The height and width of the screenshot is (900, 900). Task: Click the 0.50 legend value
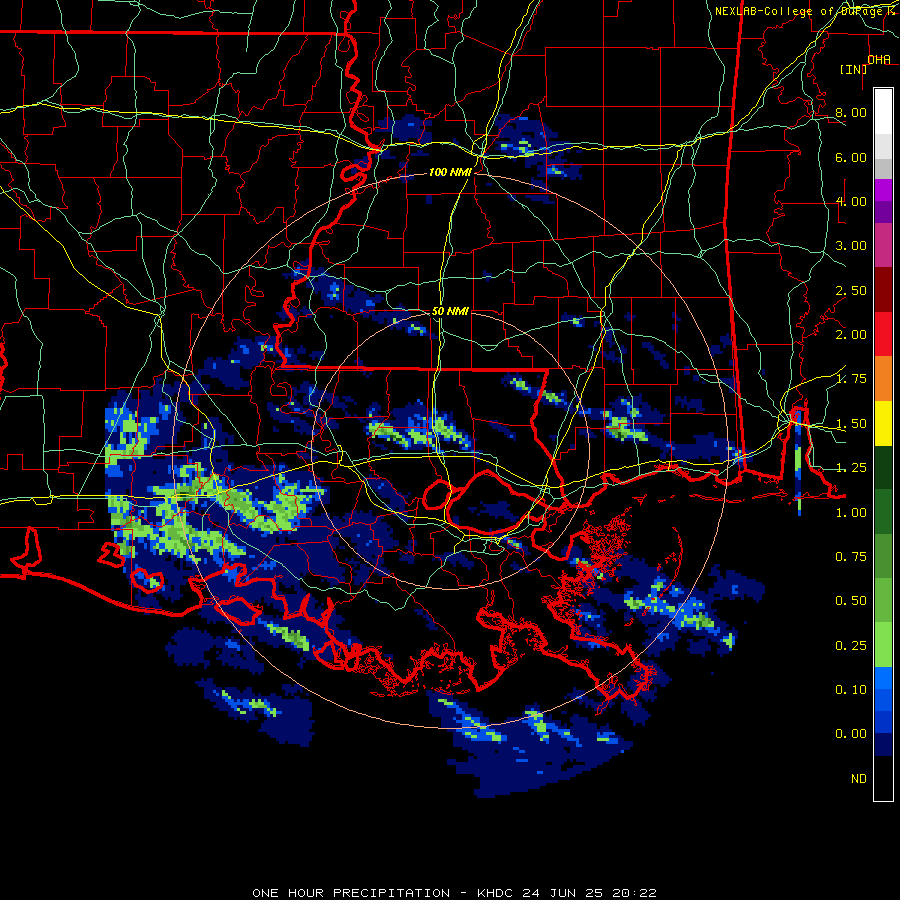[x=851, y=601]
